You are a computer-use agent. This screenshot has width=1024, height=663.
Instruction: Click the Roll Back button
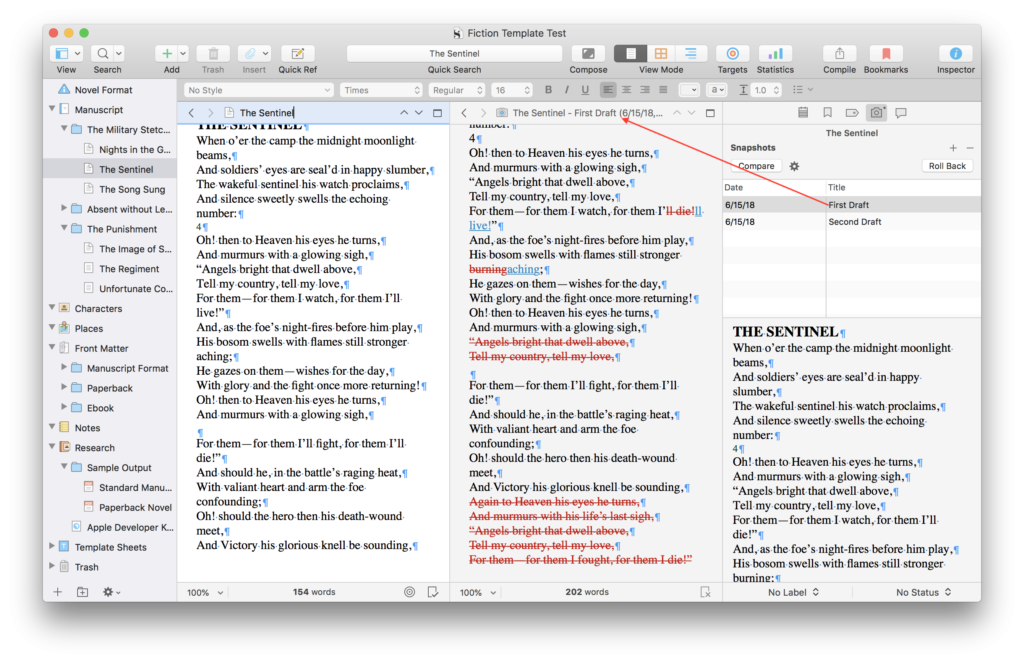[947, 167]
